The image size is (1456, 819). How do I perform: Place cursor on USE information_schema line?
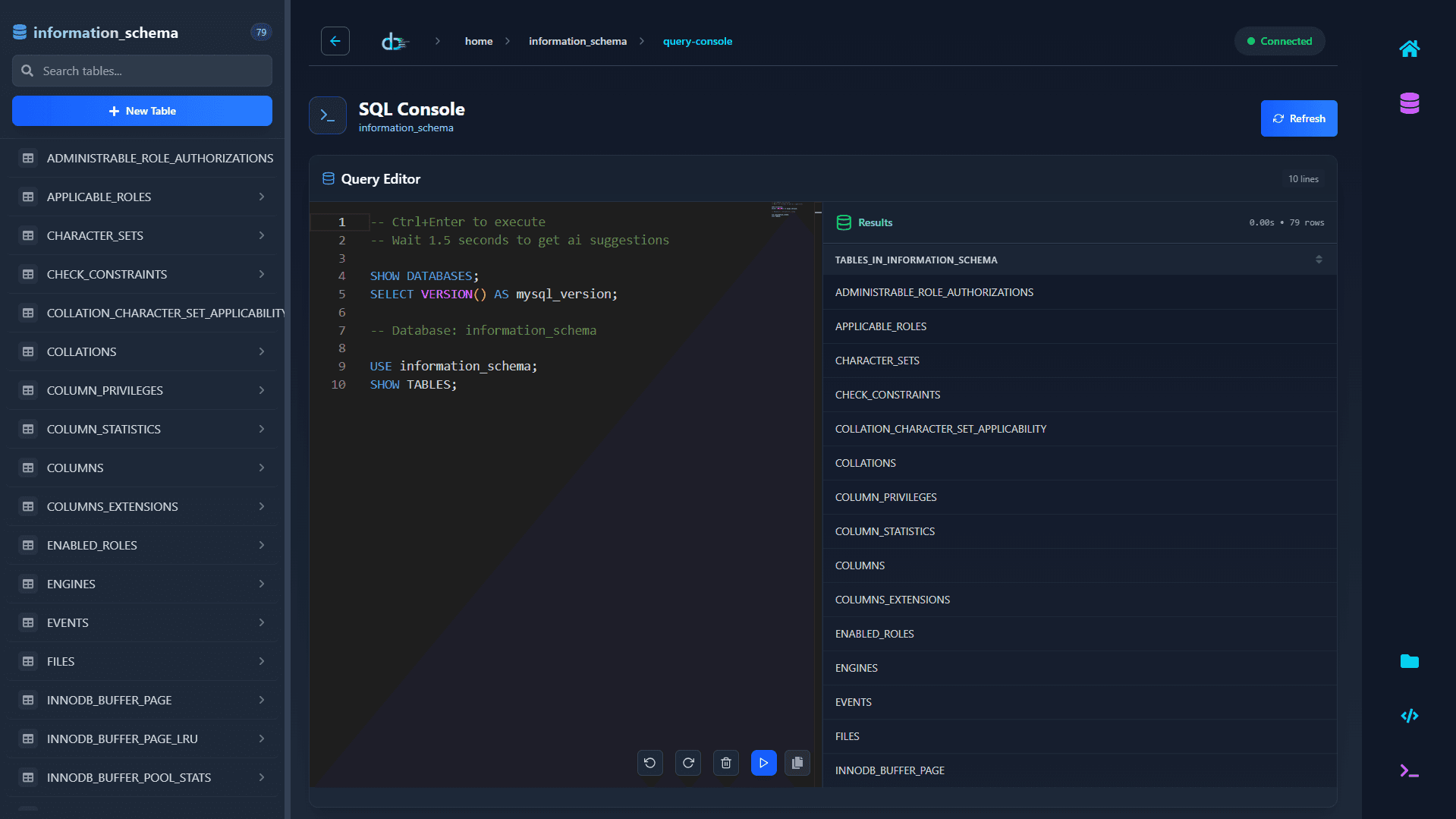(x=454, y=367)
